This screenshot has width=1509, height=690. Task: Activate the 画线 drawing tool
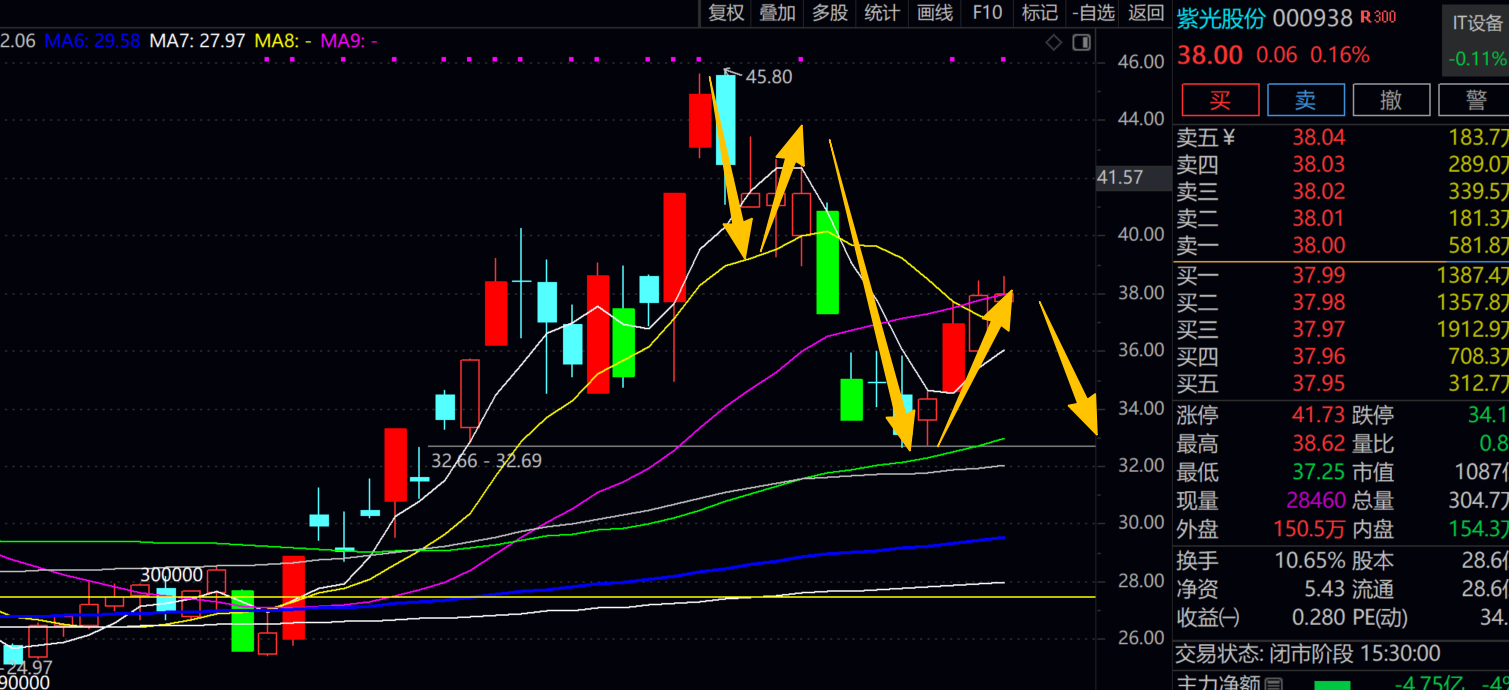[935, 13]
